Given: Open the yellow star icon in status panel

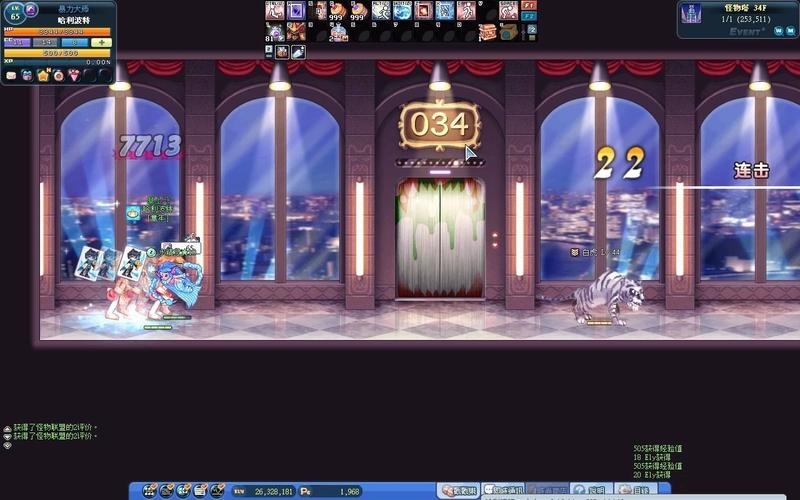Looking at the screenshot, I should click(43, 75).
